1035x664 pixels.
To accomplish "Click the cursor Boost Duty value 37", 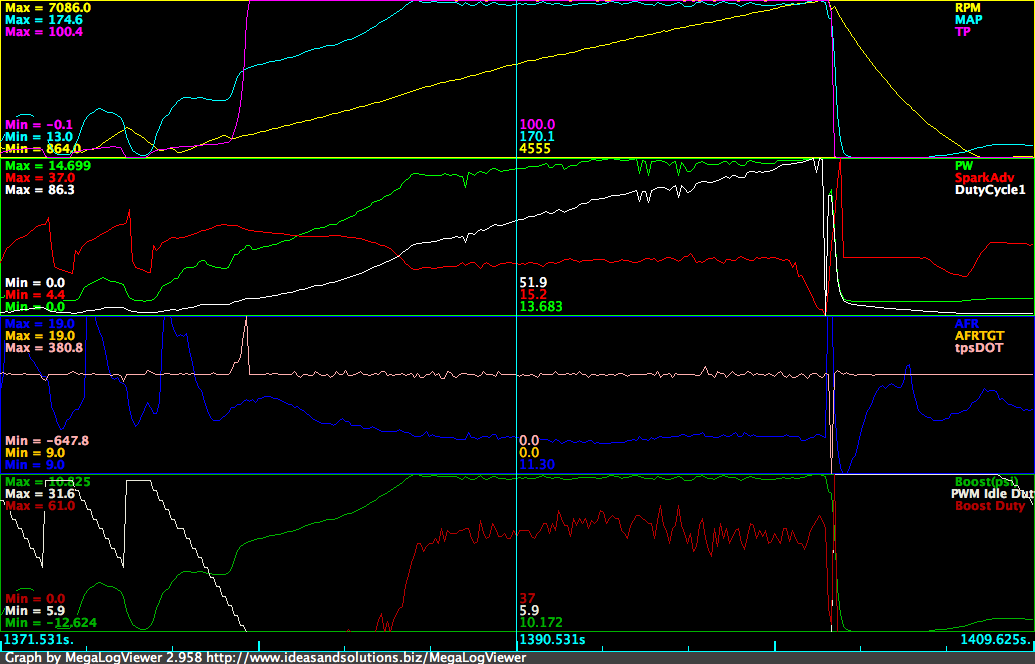I will point(527,599).
